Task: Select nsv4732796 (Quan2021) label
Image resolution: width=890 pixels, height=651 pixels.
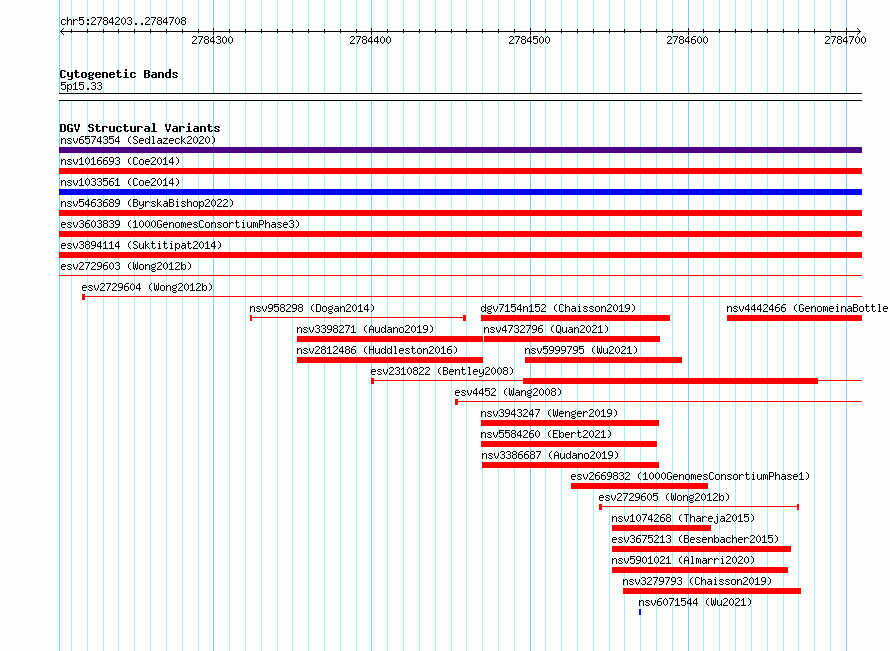Action: click(x=546, y=329)
